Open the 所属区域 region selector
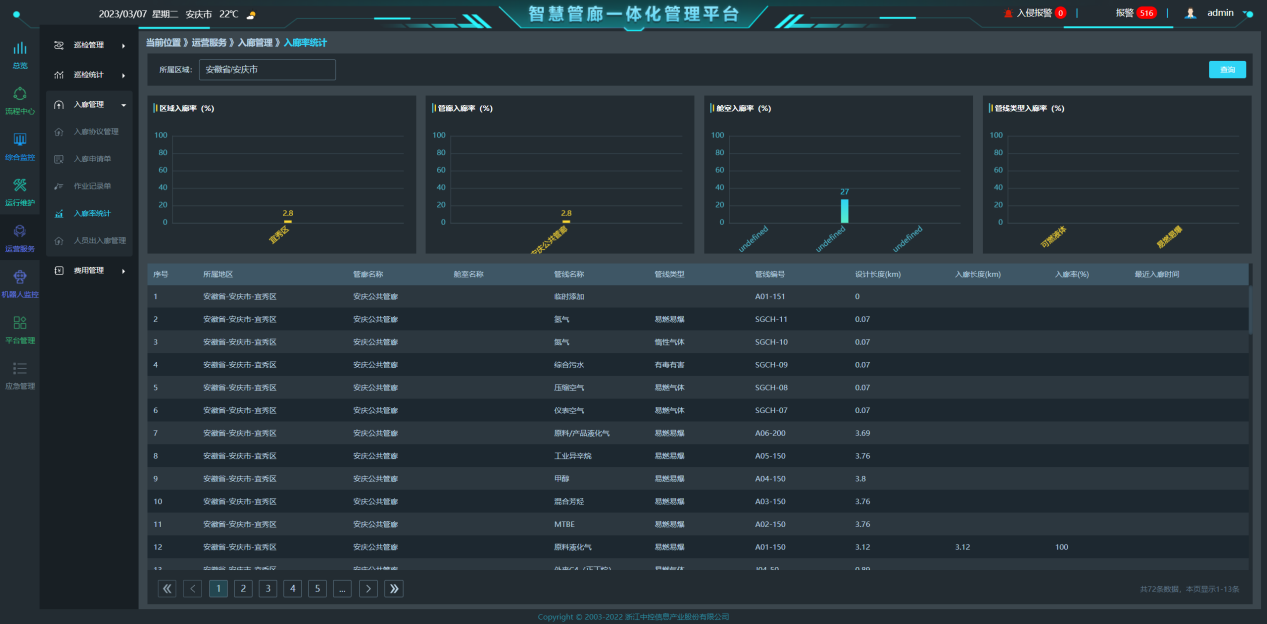This screenshot has width=1267, height=624. (267, 70)
